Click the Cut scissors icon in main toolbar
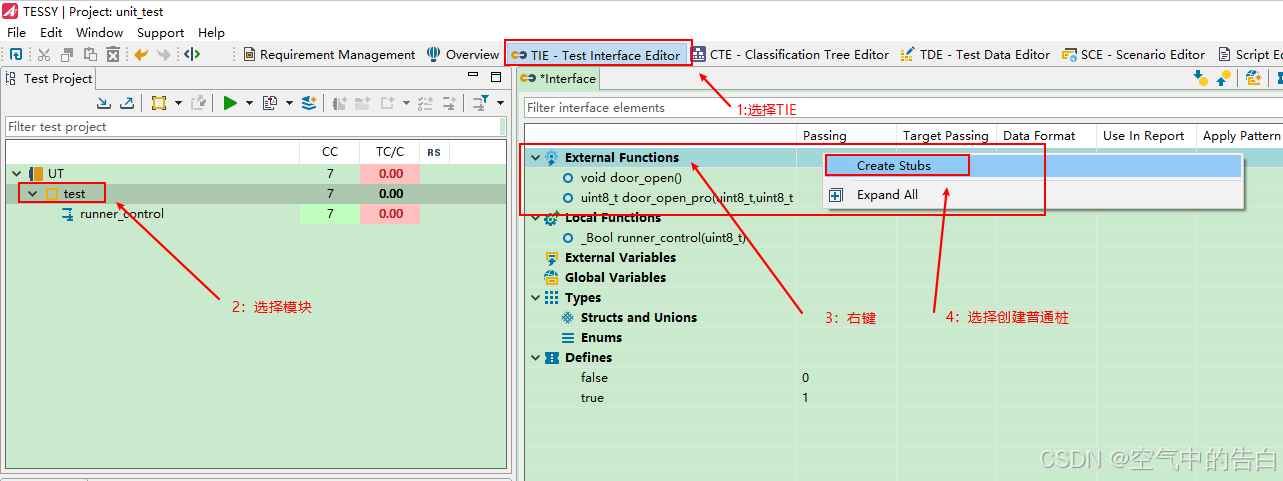The width and height of the screenshot is (1283, 481). (x=43, y=55)
